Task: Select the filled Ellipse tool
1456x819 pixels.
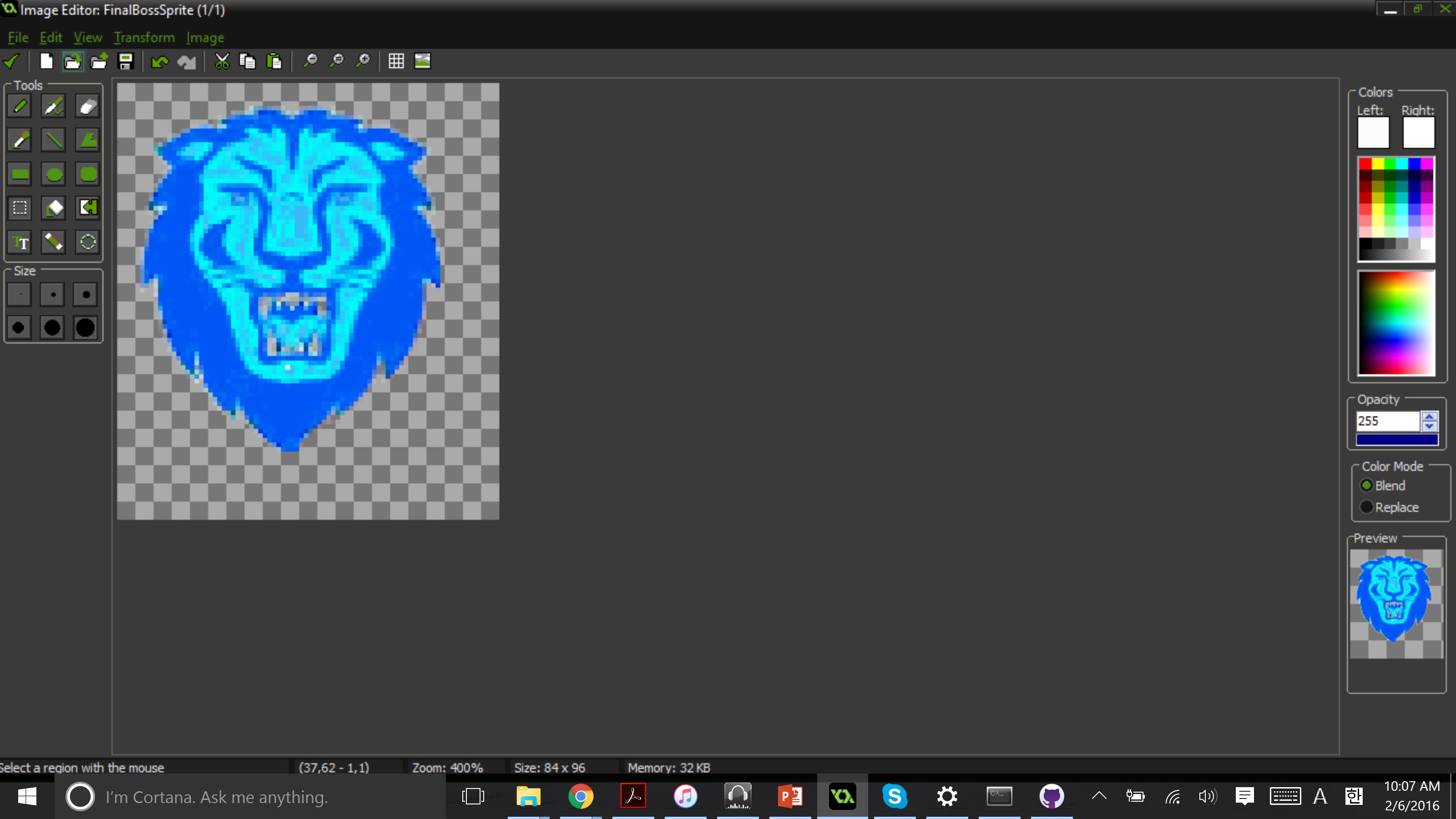Action: [54, 174]
